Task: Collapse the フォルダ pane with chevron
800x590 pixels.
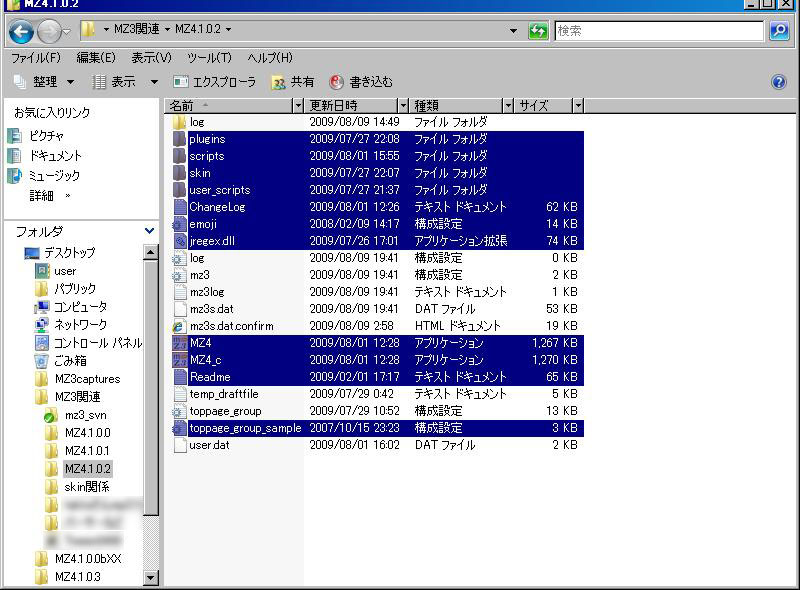Action: [x=149, y=231]
